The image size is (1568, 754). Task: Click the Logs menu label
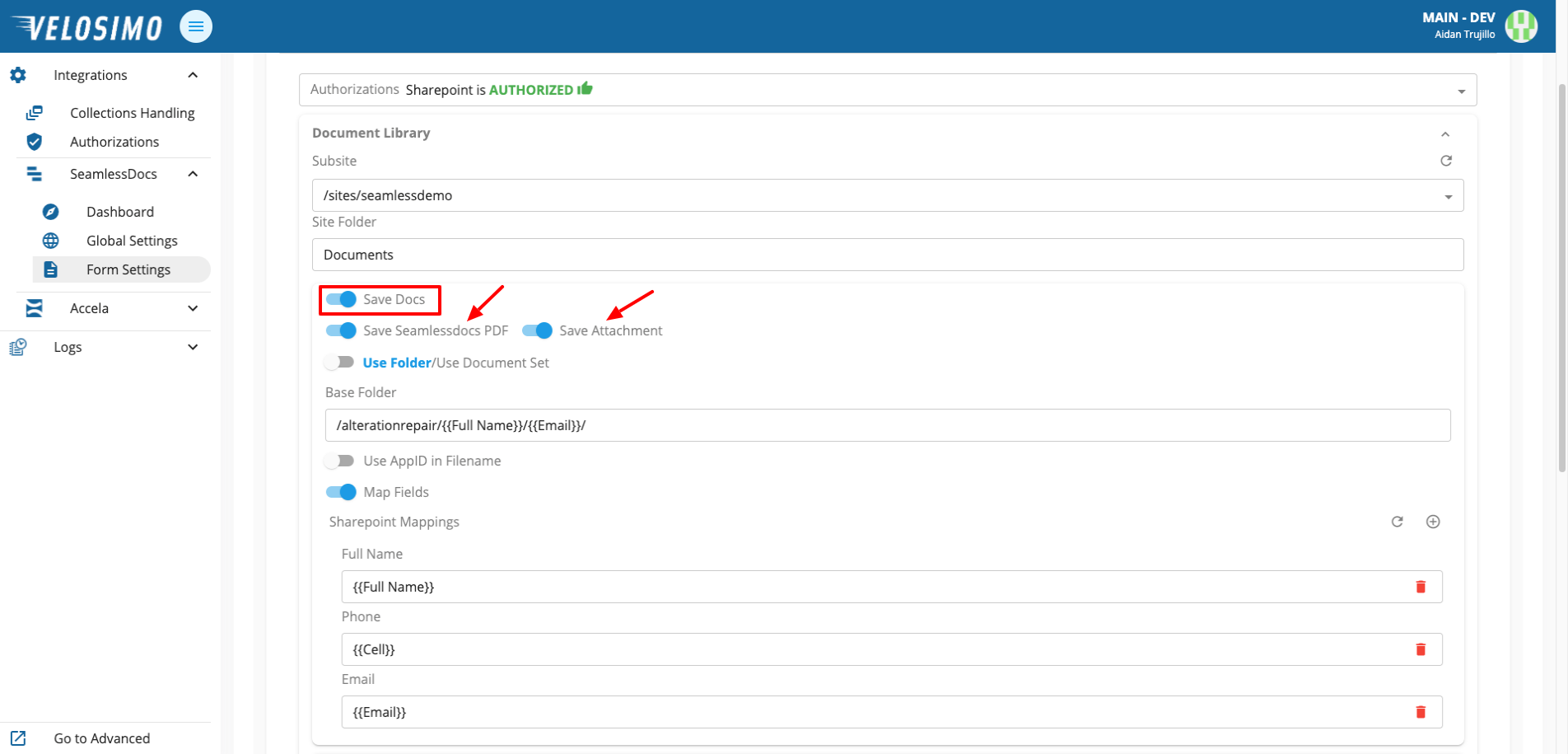pos(68,347)
